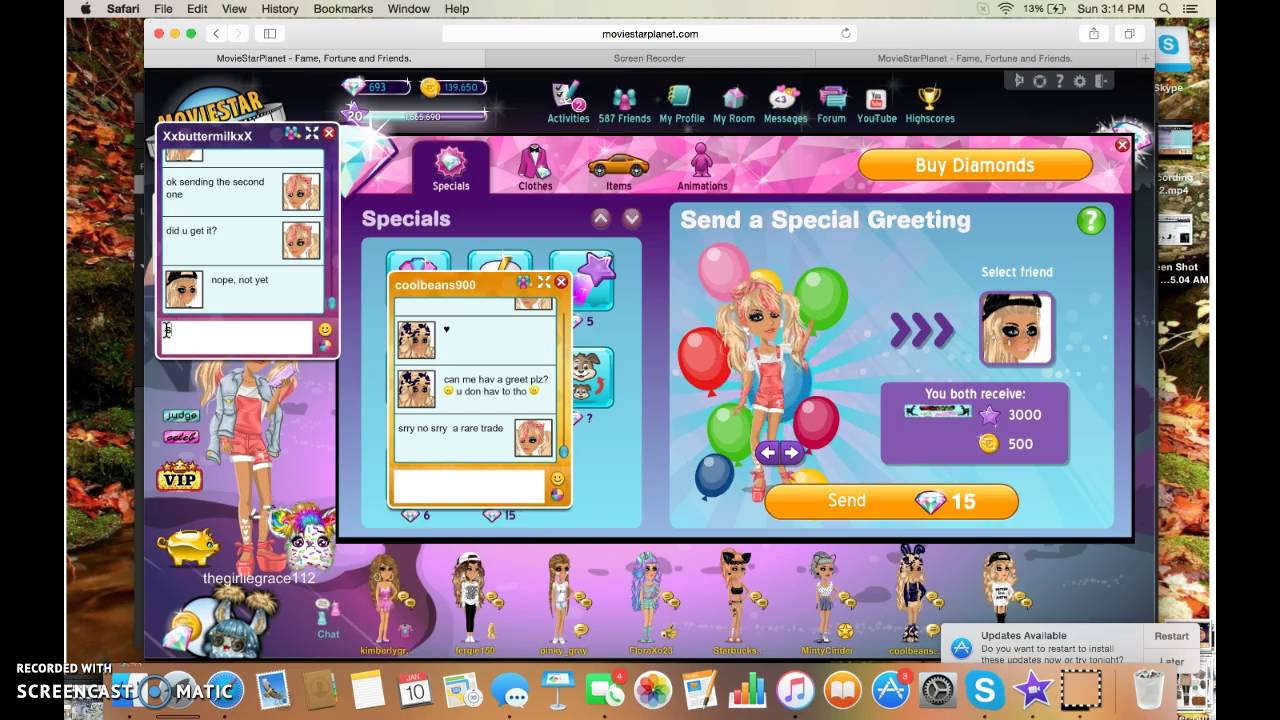
Task: Click the celeb badge
Action: (180, 436)
